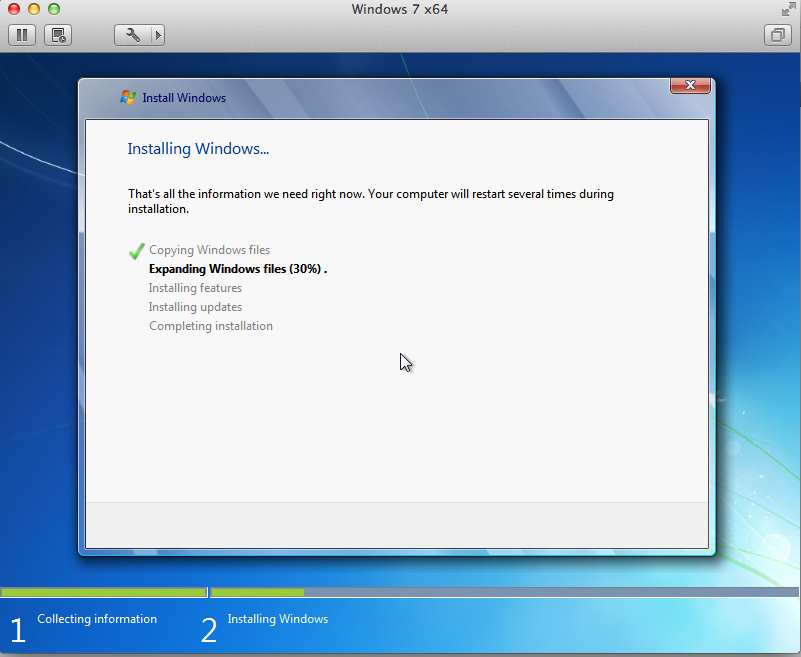Pause the virtual machine
801x657 pixels.
(x=22, y=35)
